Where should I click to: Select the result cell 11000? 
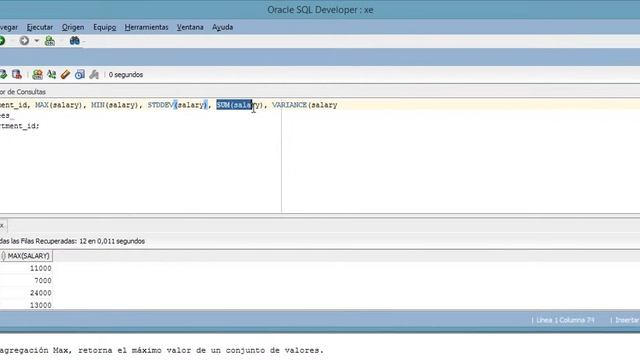click(26, 268)
